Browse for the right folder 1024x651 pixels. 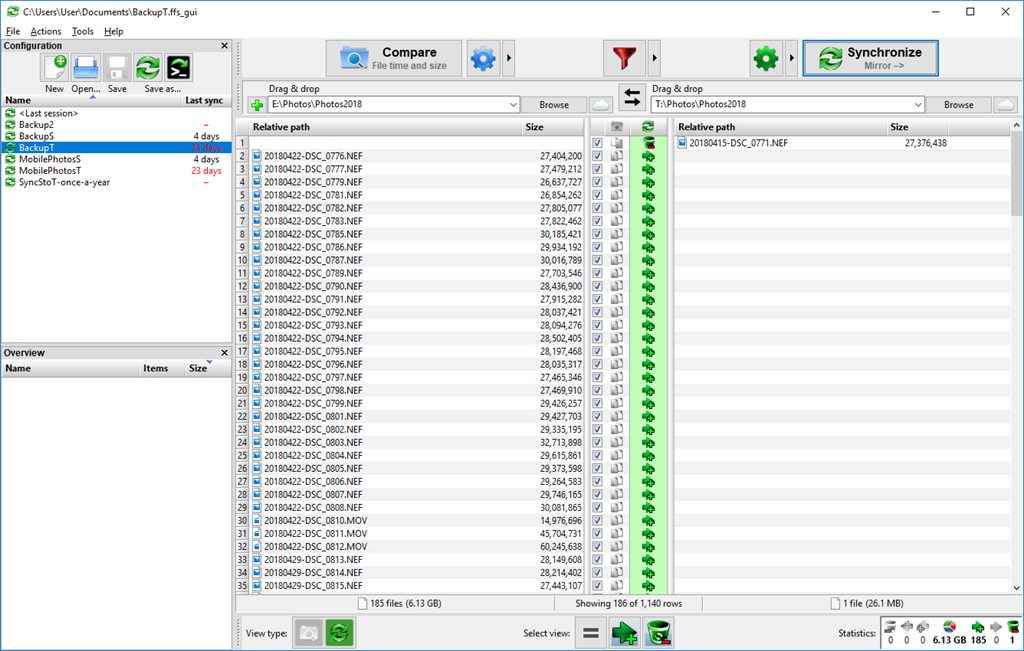tap(959, 104)
